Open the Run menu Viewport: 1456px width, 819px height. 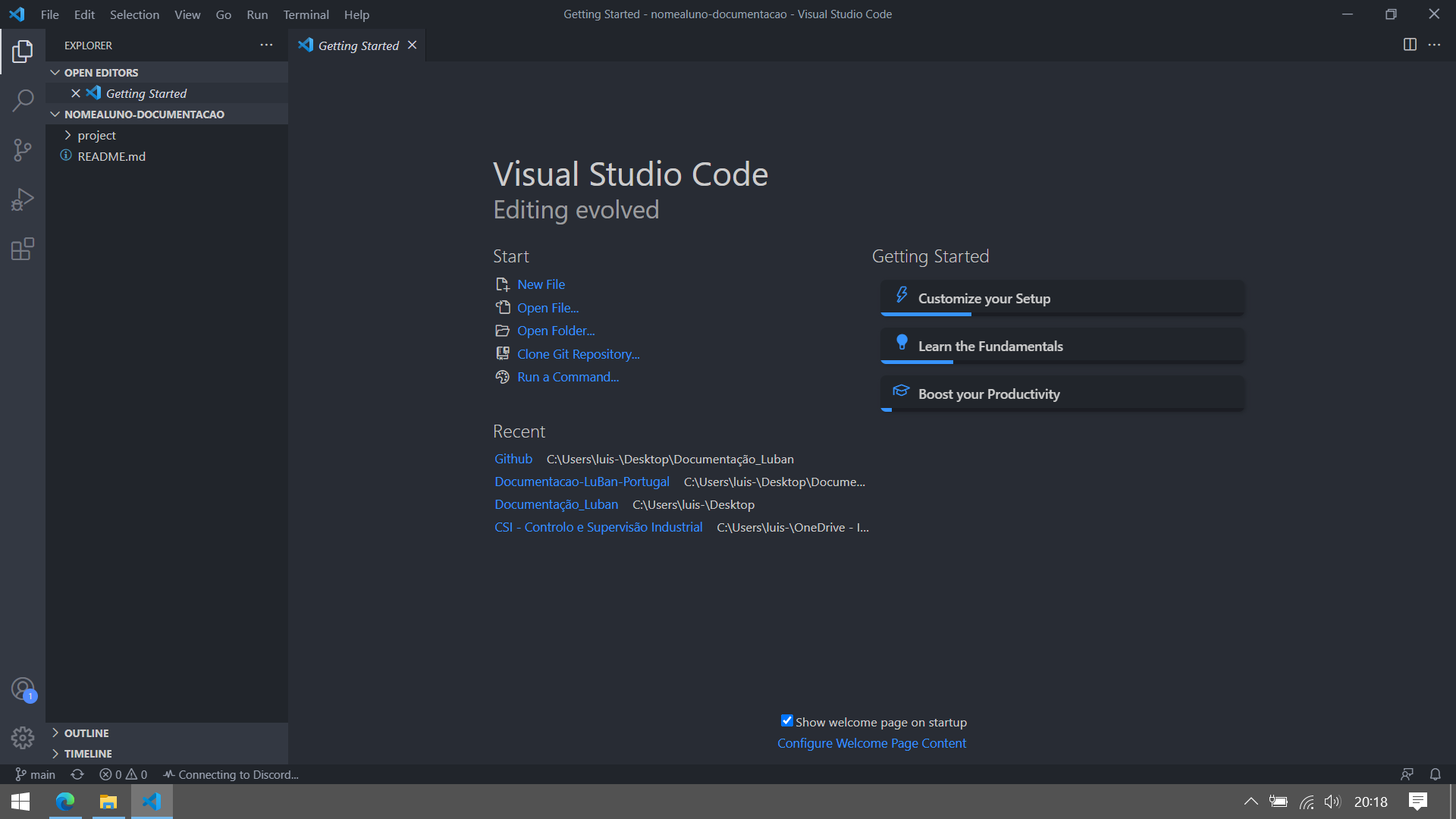tap(257, 14)
